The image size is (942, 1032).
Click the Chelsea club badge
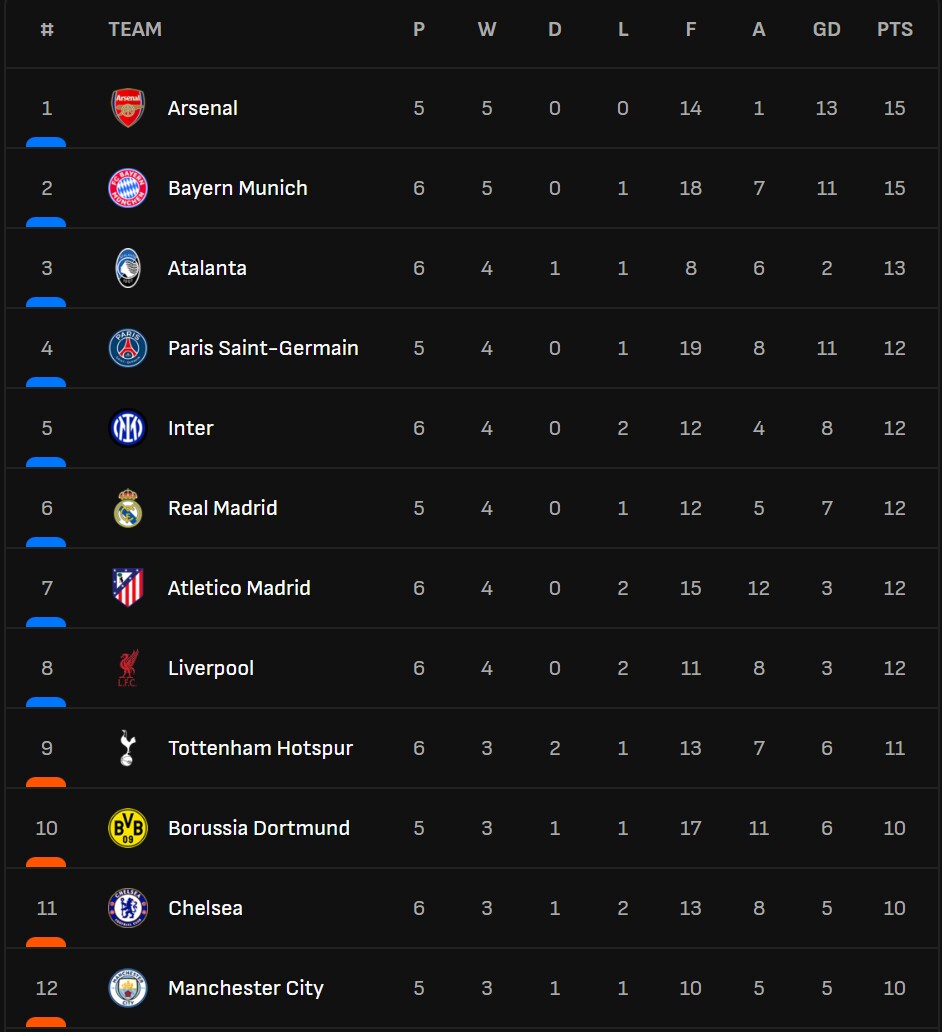[x=128, y=908]
